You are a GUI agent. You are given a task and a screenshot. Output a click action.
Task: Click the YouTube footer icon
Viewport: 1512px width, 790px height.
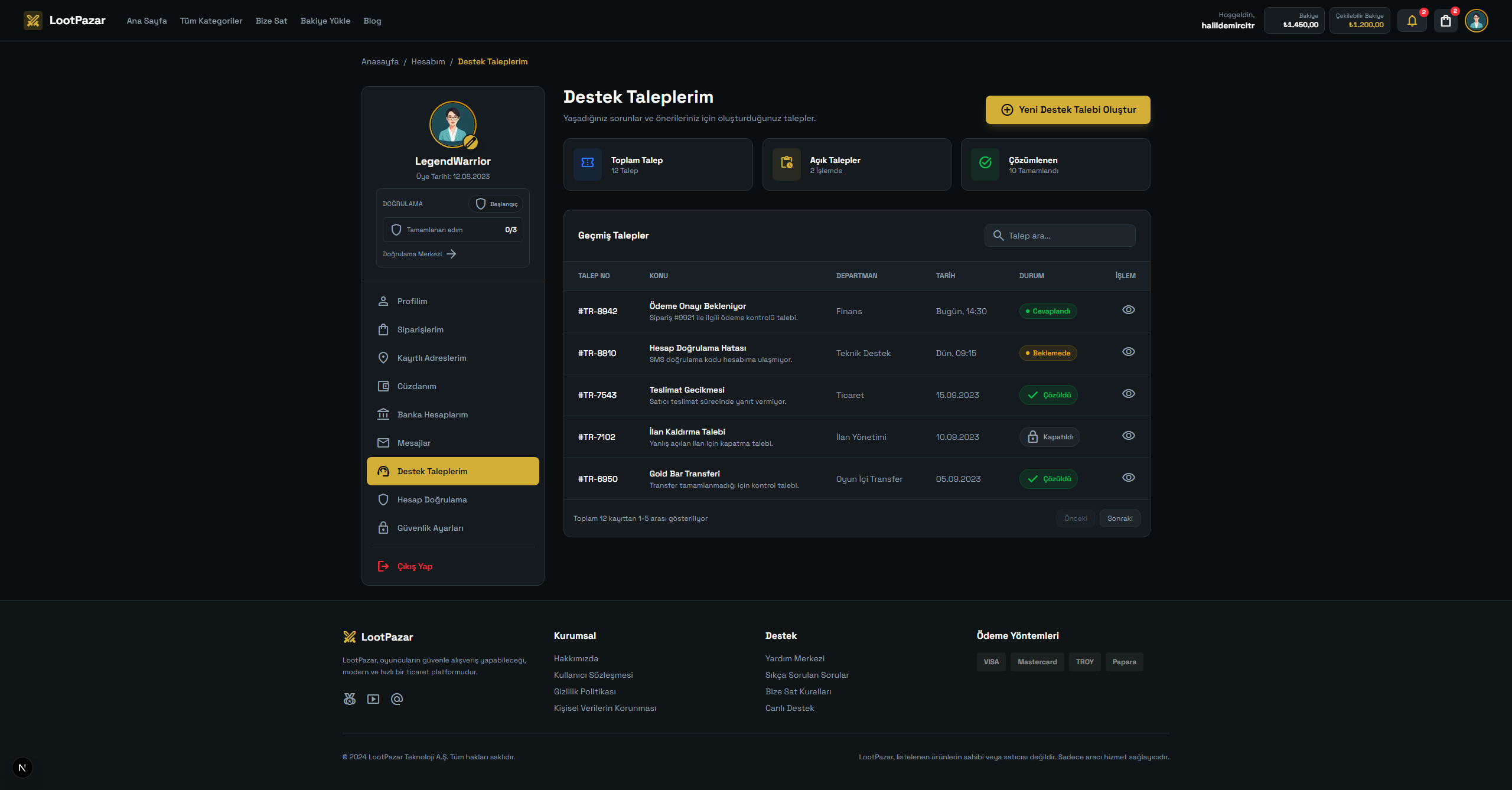point(373,699)
